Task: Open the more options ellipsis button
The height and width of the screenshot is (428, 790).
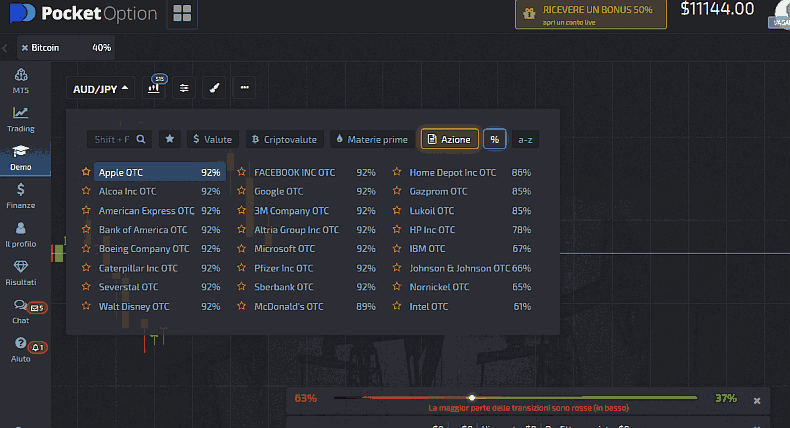Action: pyautogui.click(x=244, y=88)
